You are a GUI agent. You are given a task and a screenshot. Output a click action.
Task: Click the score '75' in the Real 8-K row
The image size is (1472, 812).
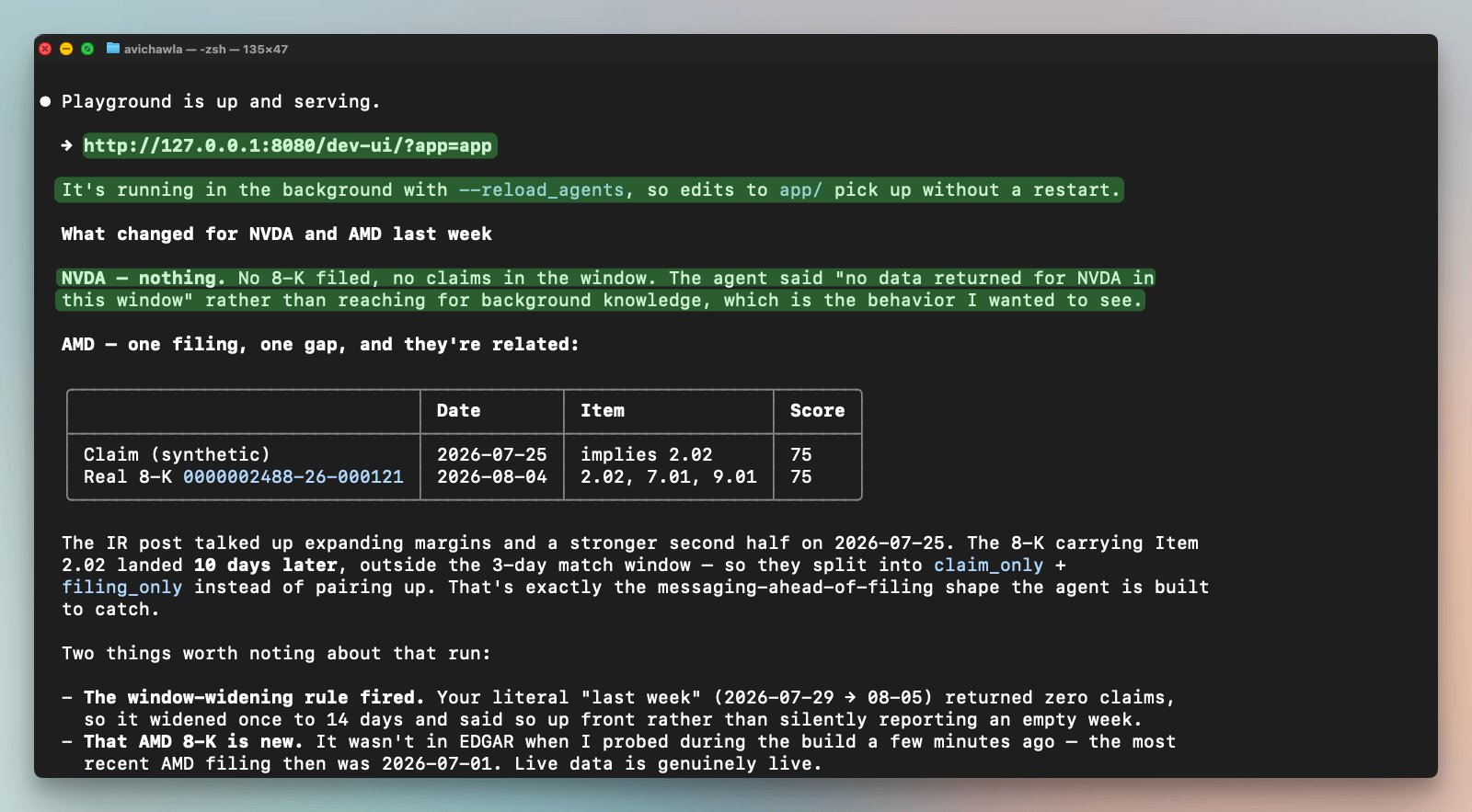tap(801, 476)
